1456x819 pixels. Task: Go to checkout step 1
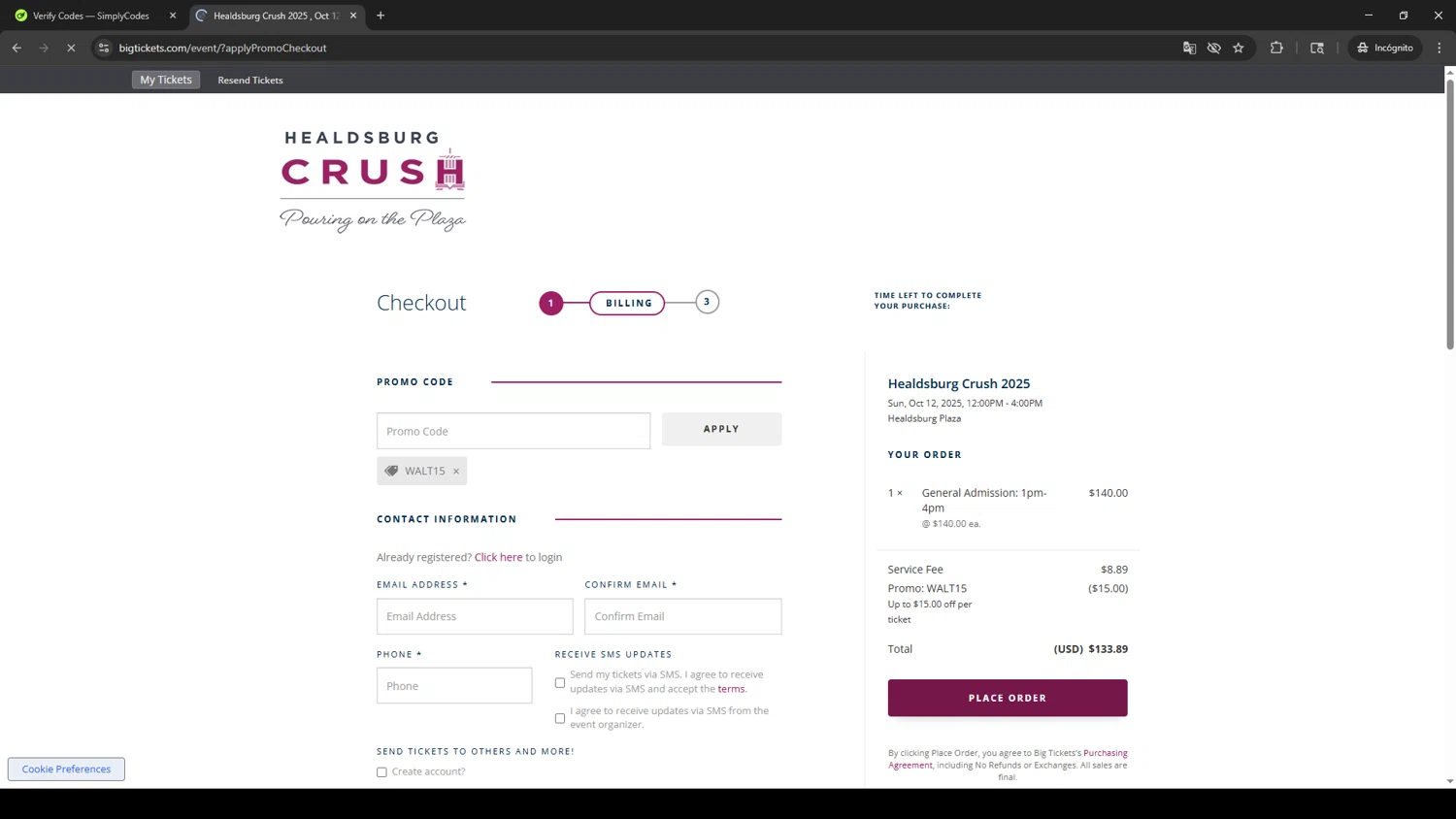point(551,303)
